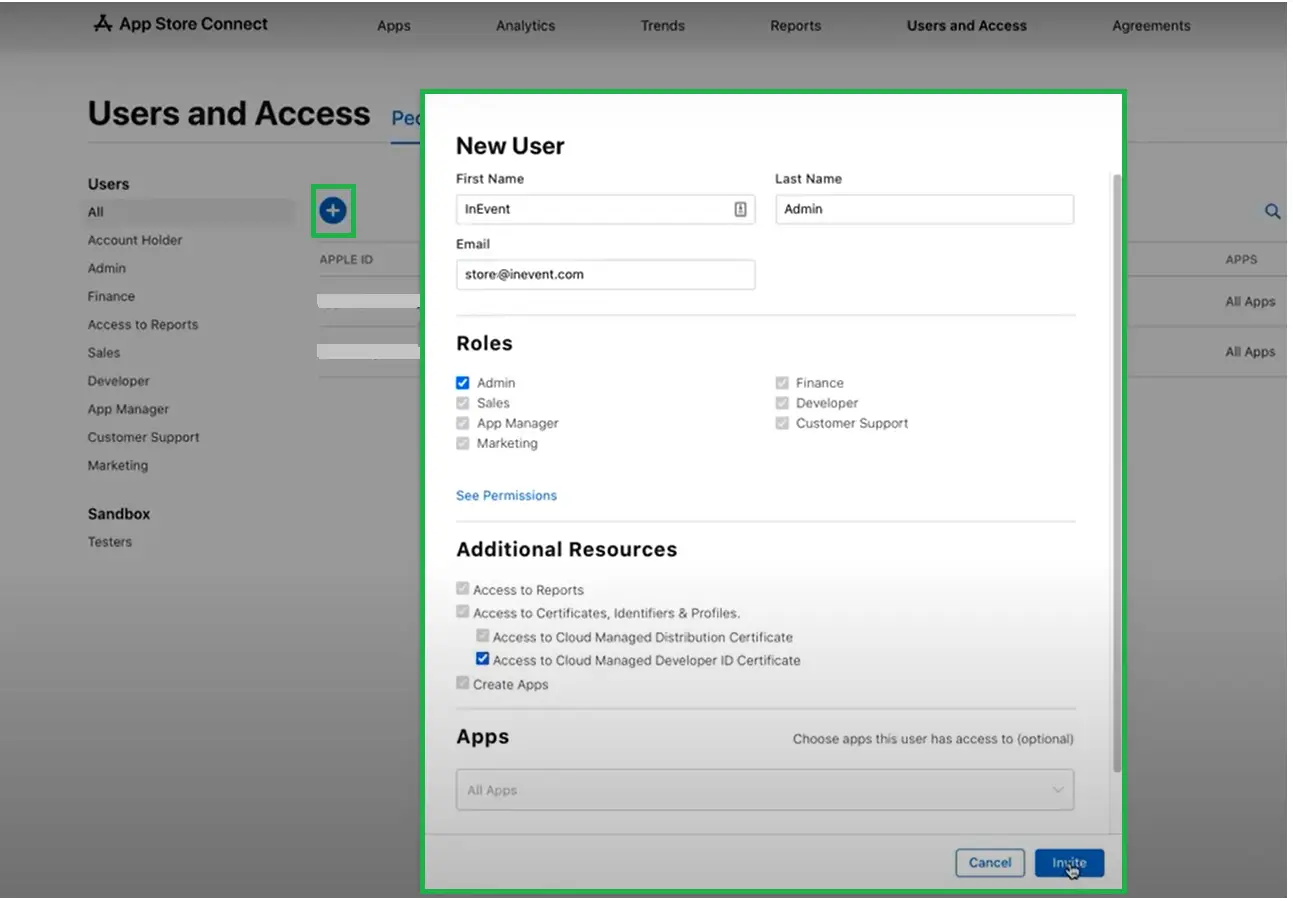Click the Email input field
The image size is (1293, 901).
tap(605, 274)
